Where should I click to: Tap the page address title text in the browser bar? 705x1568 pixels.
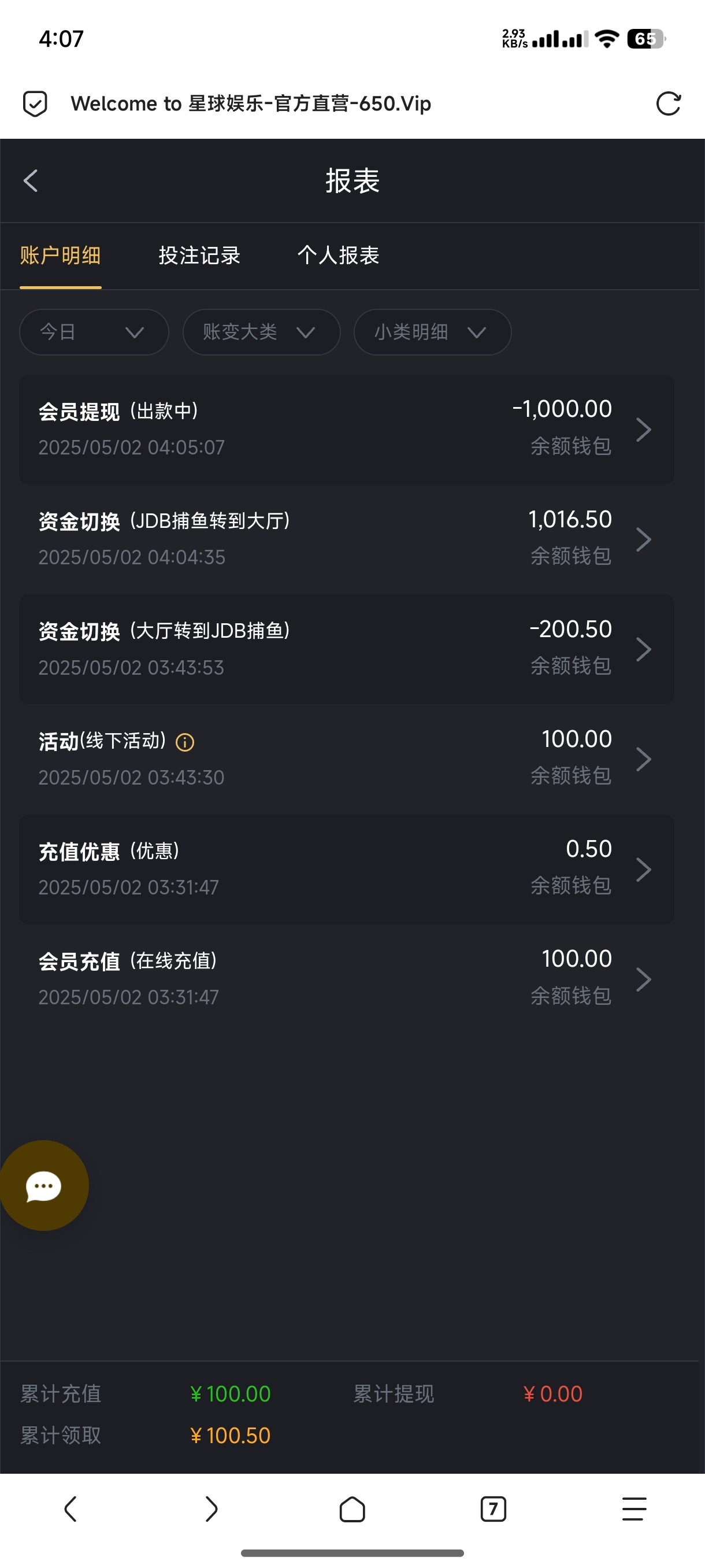coord(251,103)
